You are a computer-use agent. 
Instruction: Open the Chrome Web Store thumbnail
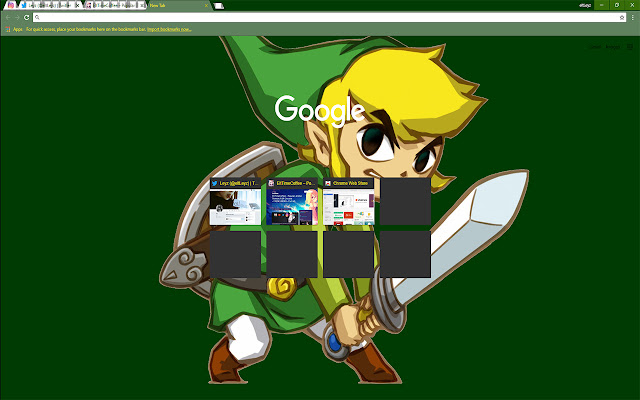pyautogui.click(x=349, y=201)
